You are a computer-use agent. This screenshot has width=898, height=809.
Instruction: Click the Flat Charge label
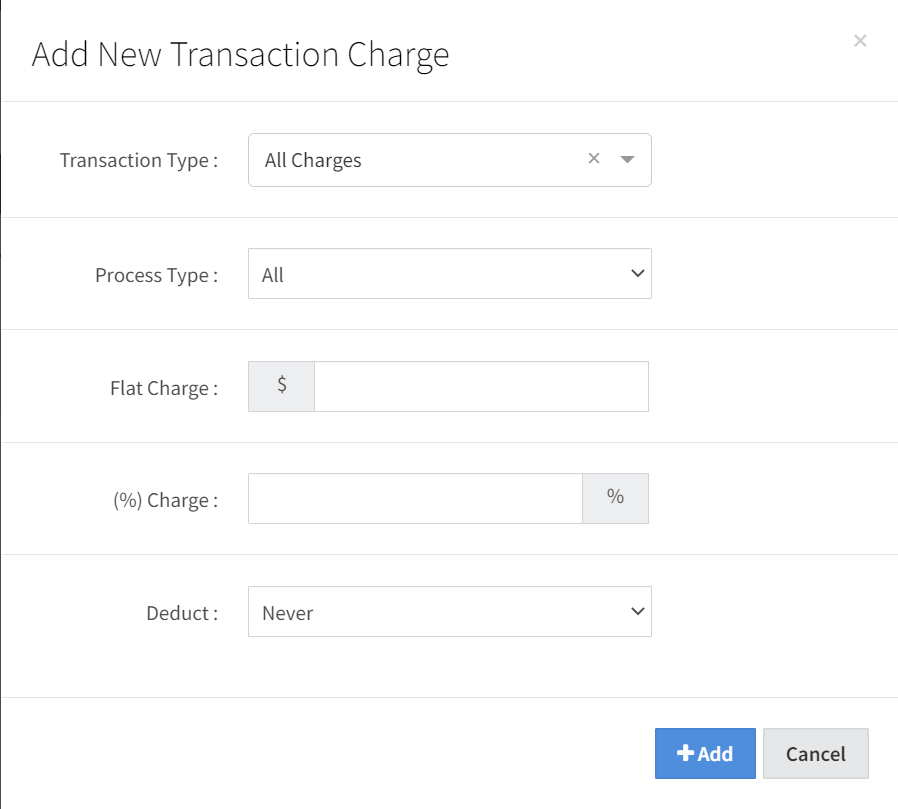pos(163,388)
